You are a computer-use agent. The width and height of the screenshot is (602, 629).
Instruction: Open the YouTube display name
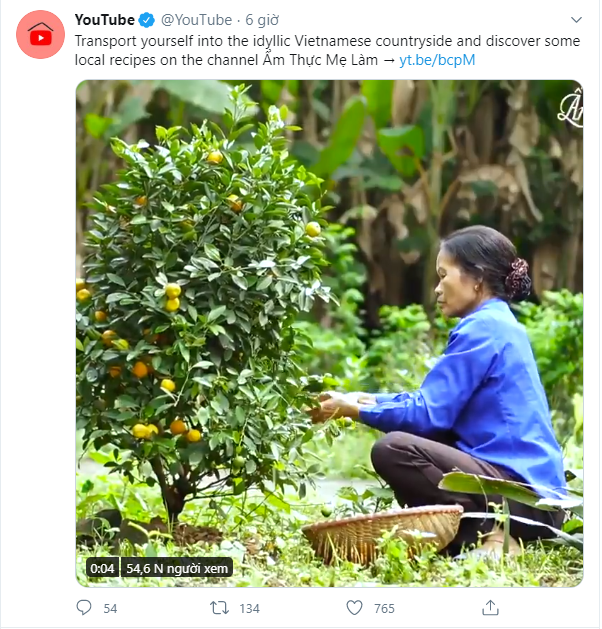(x=105, y=20)
